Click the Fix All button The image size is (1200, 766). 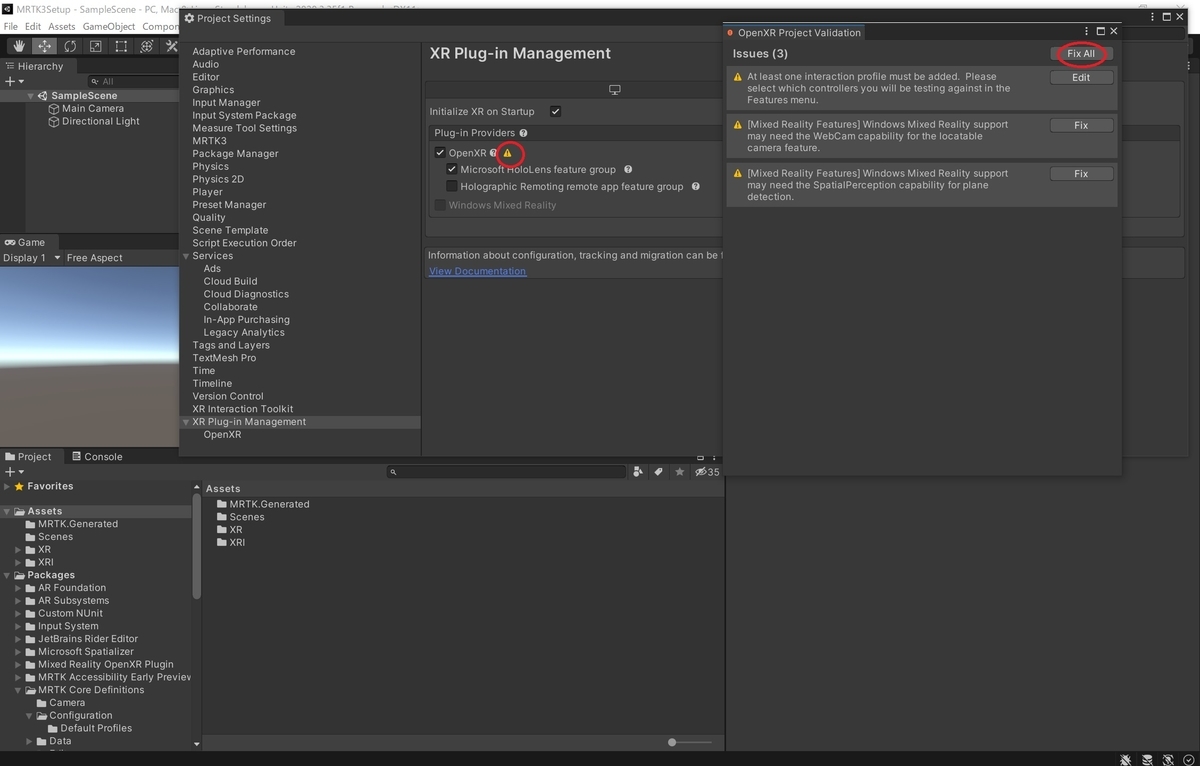click(x=1081, y=54)
